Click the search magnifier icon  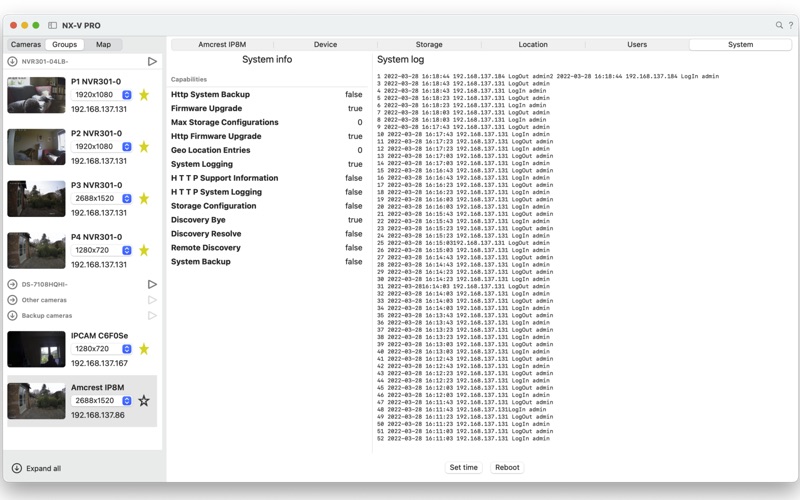tap(779, 25)
